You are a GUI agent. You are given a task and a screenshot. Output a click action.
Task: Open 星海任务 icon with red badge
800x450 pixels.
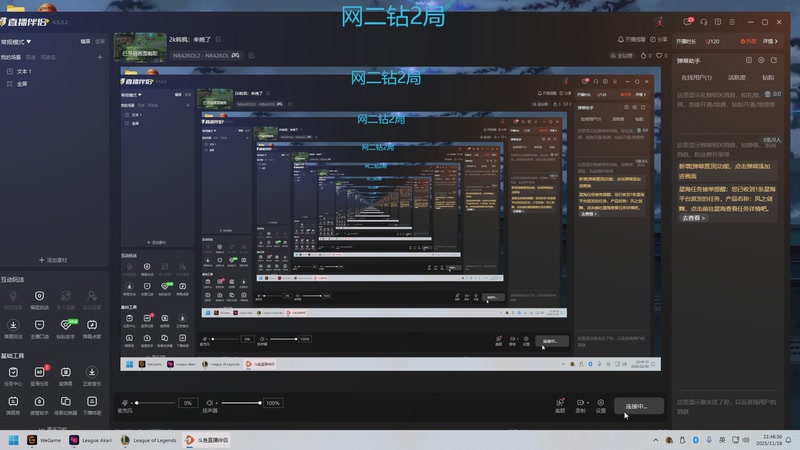click(39, 376)
